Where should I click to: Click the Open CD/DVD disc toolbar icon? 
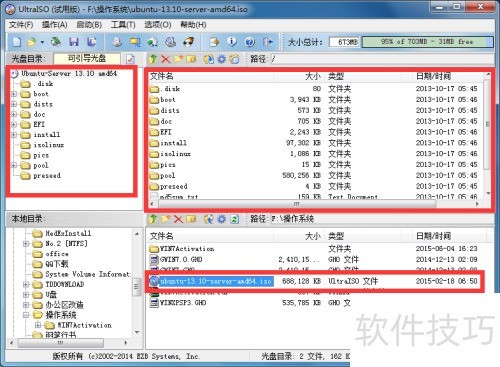[56, 42]
